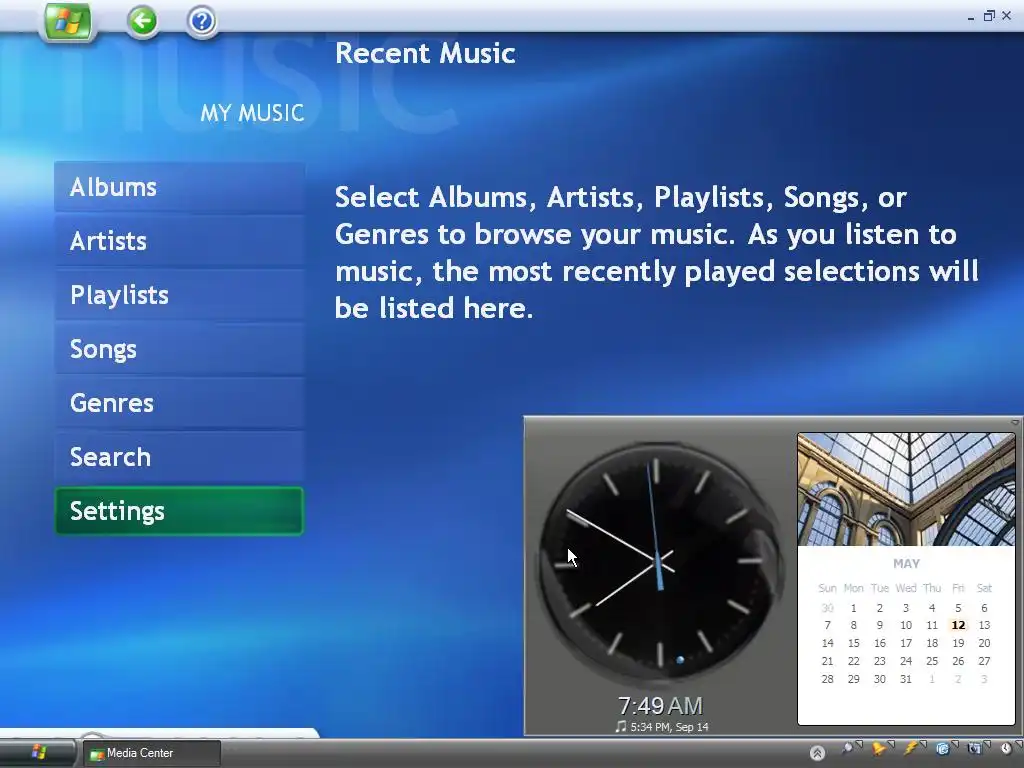Choose Search in My Music menu

pyautogui.click(x=180, y=457)
